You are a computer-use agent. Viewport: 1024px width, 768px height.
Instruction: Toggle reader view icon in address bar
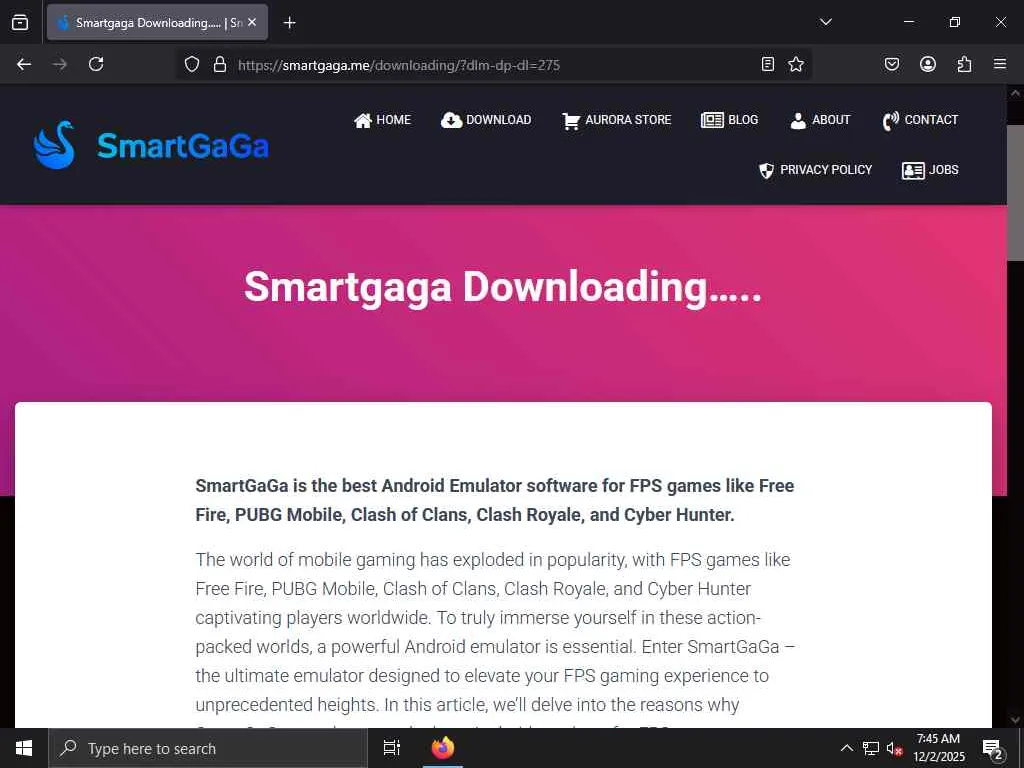click(x=768, y=64)
